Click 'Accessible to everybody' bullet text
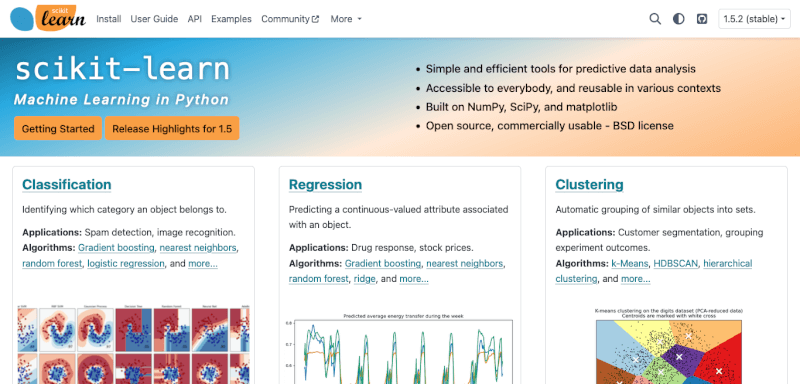The height and width of the screenshot is (384, 800). pyautogui.click(x=573, y=88)
